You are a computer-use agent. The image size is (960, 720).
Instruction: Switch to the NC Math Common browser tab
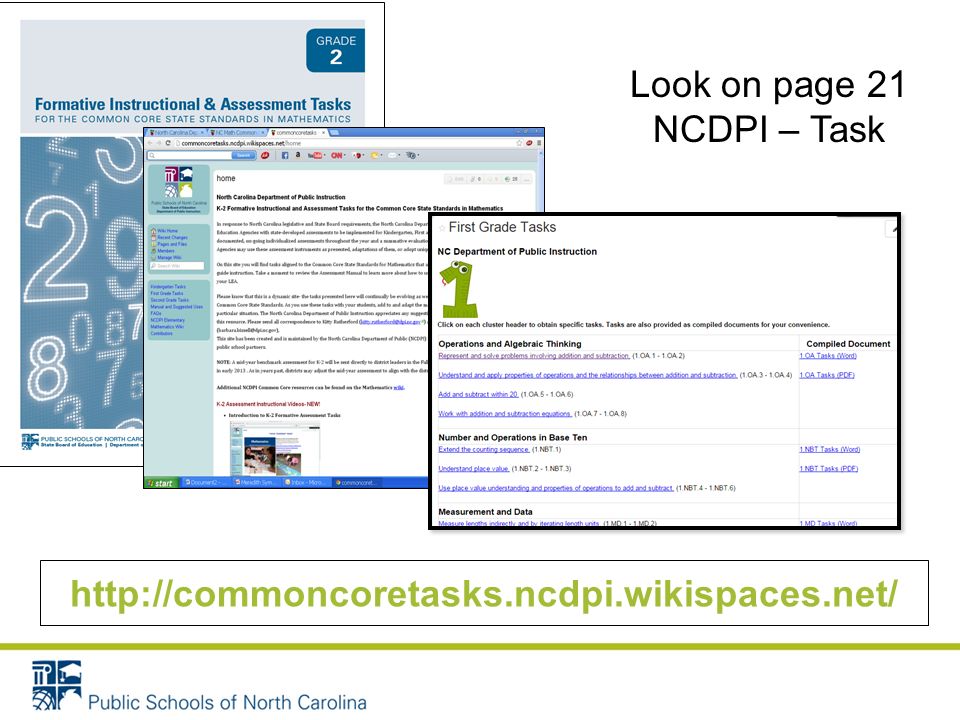[236, 132]
